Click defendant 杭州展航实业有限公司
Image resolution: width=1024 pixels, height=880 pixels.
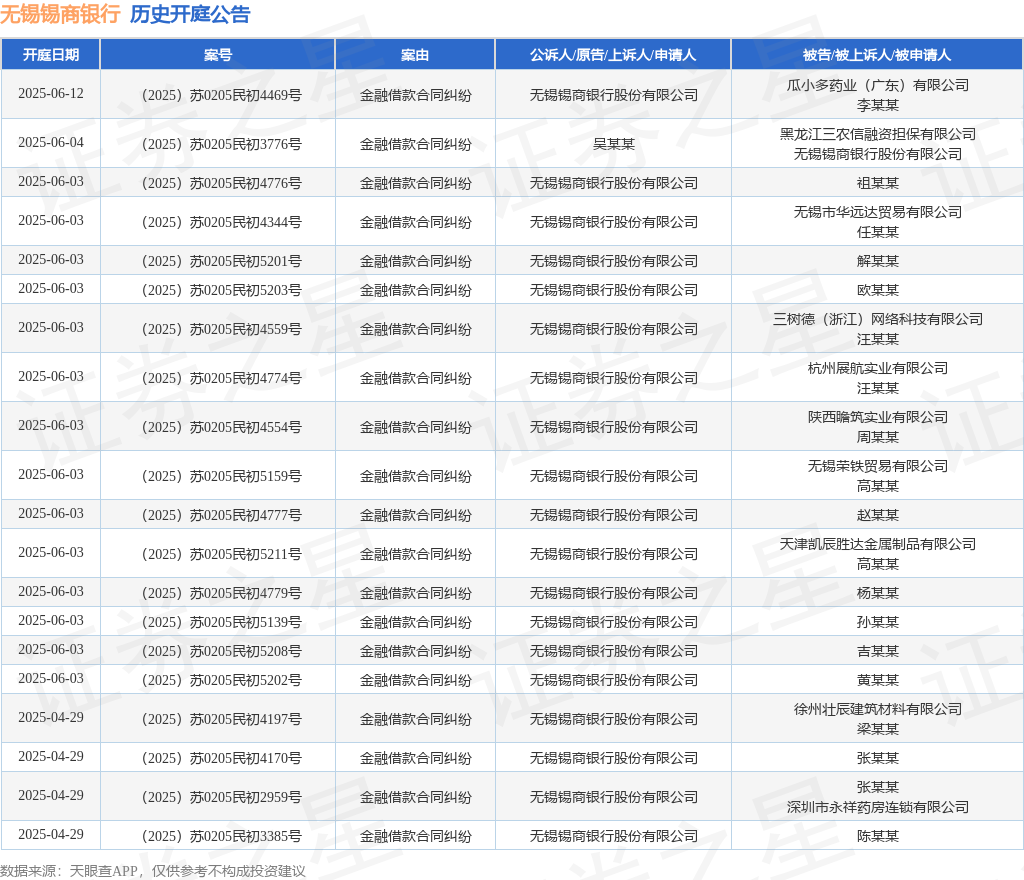pyautogui.click(x=877, y=368)
